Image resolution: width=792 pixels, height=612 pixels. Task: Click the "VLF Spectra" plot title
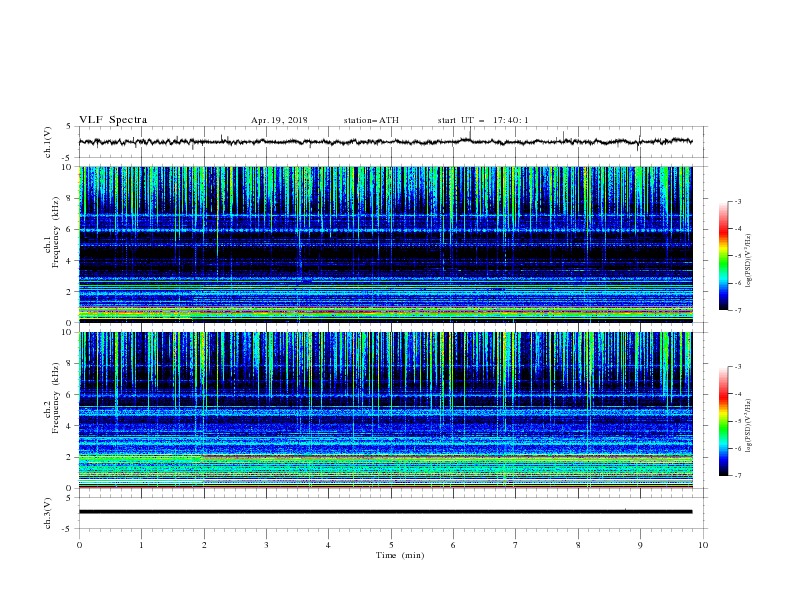(113, 120)
